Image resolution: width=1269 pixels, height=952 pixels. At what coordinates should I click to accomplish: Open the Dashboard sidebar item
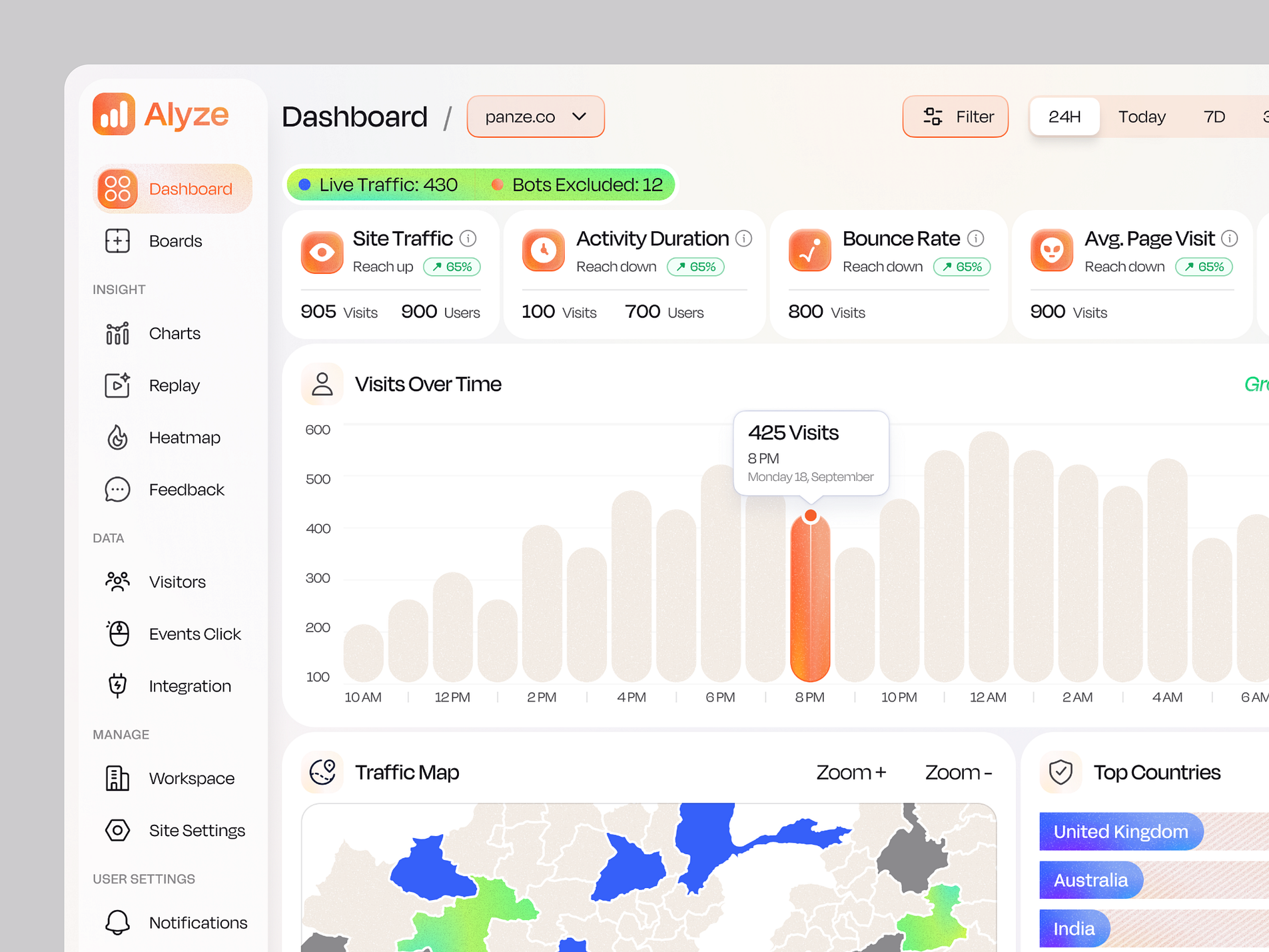pyautogui.click(x=173, y=189)
